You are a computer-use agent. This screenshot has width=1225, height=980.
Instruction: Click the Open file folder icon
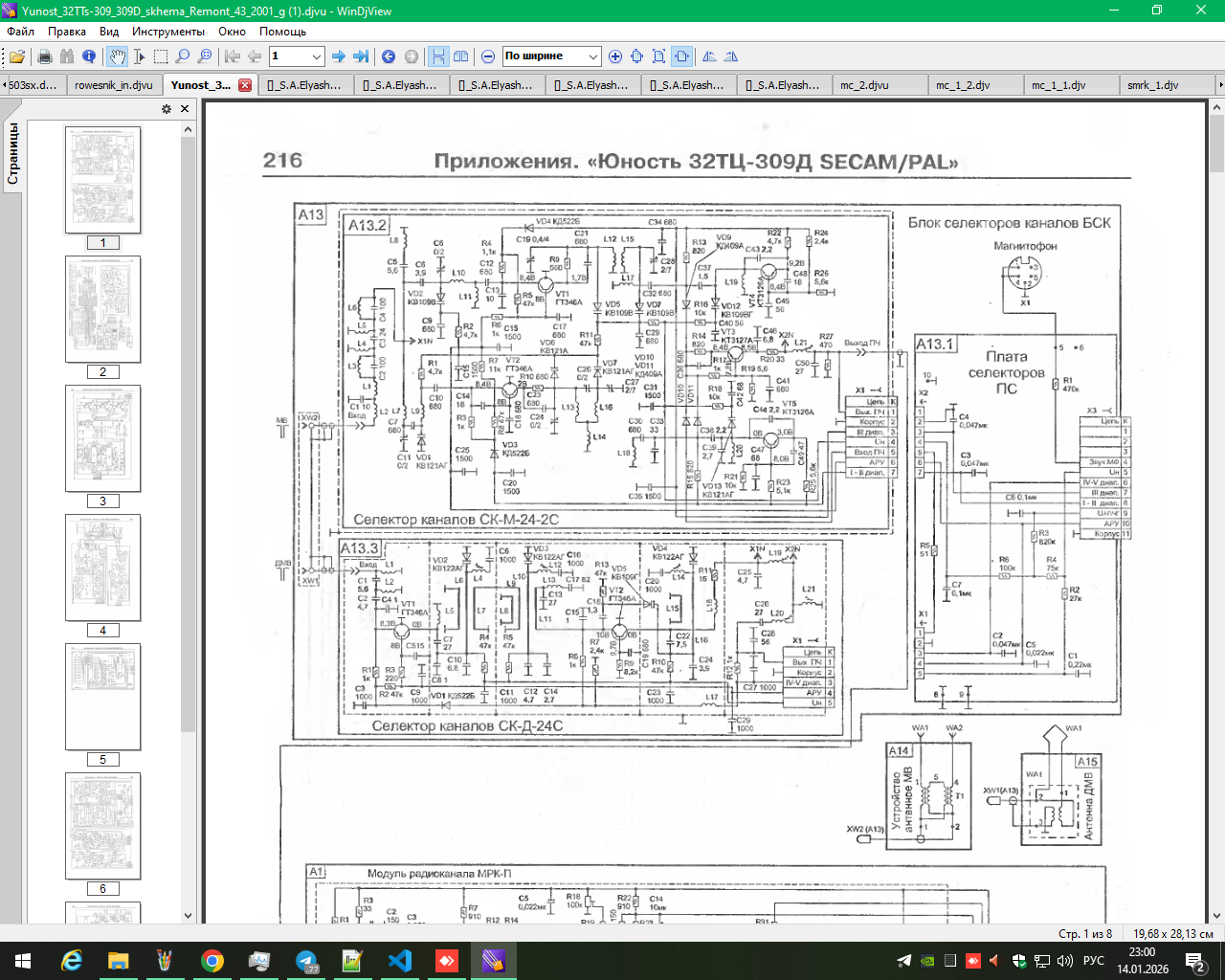coord(16,56)
